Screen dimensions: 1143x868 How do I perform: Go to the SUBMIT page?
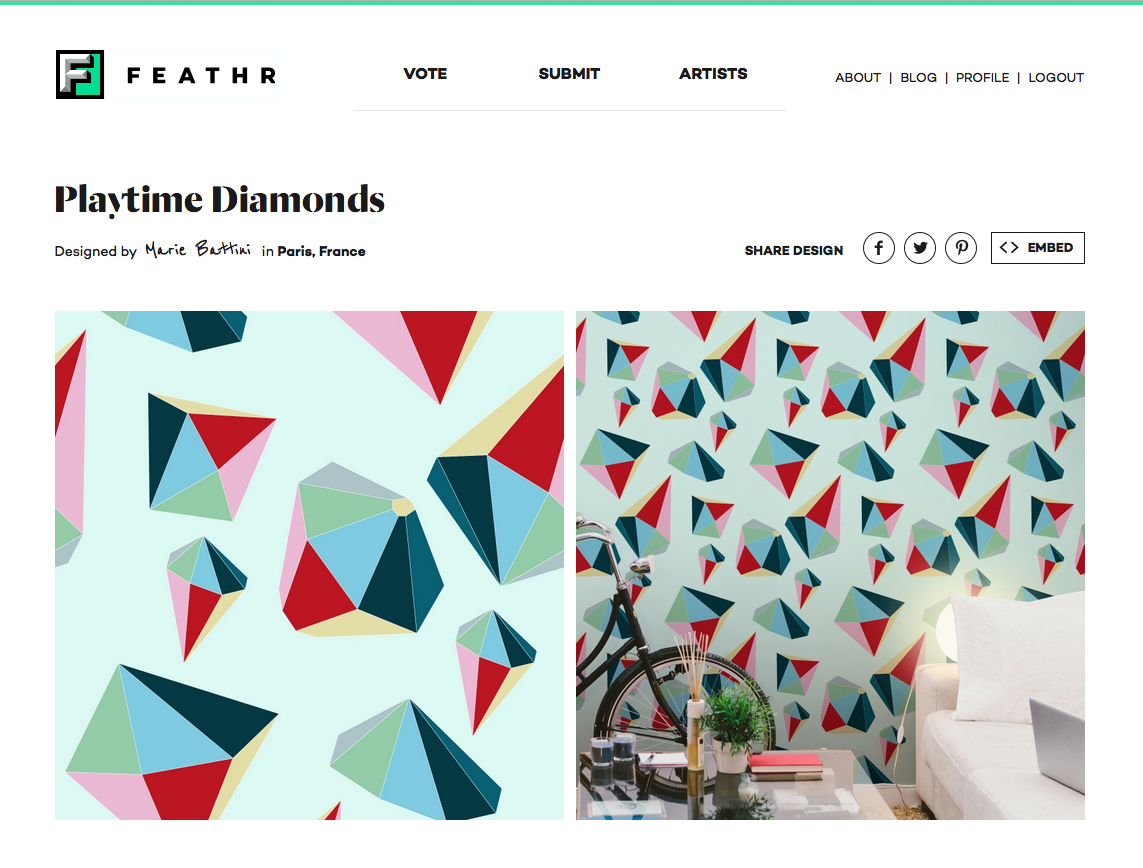pos(569,74)
